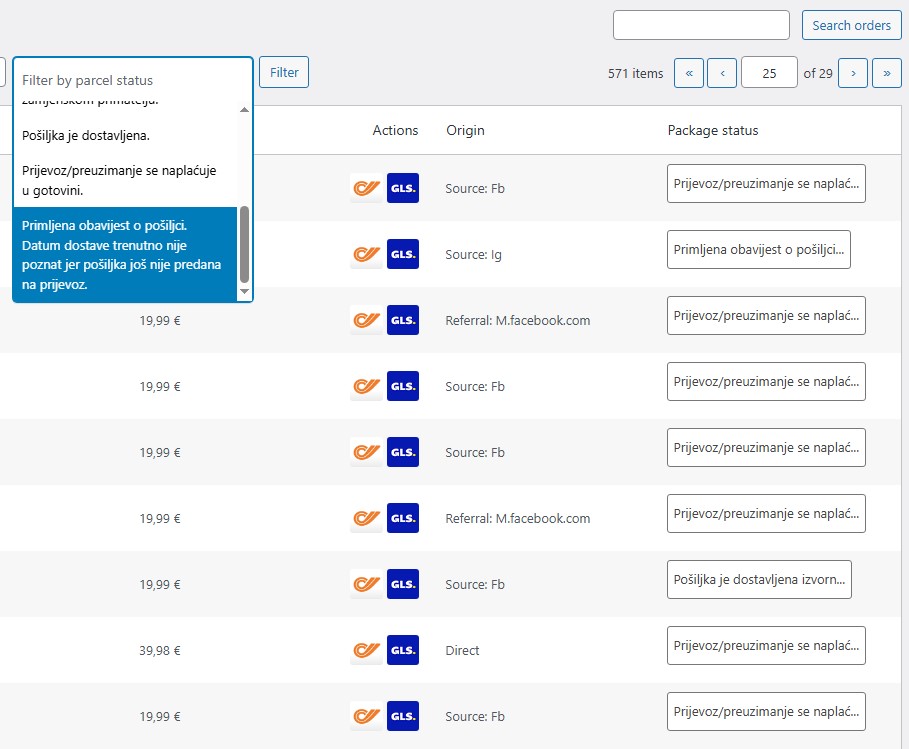Click the Search orders button
This screenshot has width=909, height=749.
pyautogui.click(x=851, y=25)
